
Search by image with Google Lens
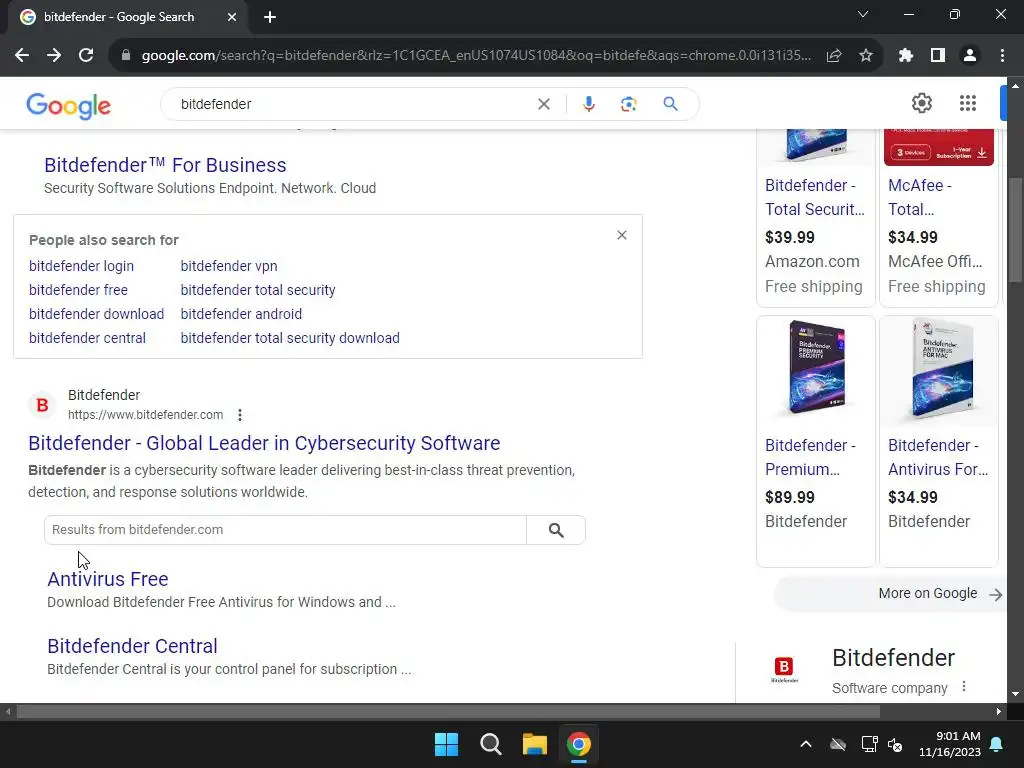[x=628, y=104]
